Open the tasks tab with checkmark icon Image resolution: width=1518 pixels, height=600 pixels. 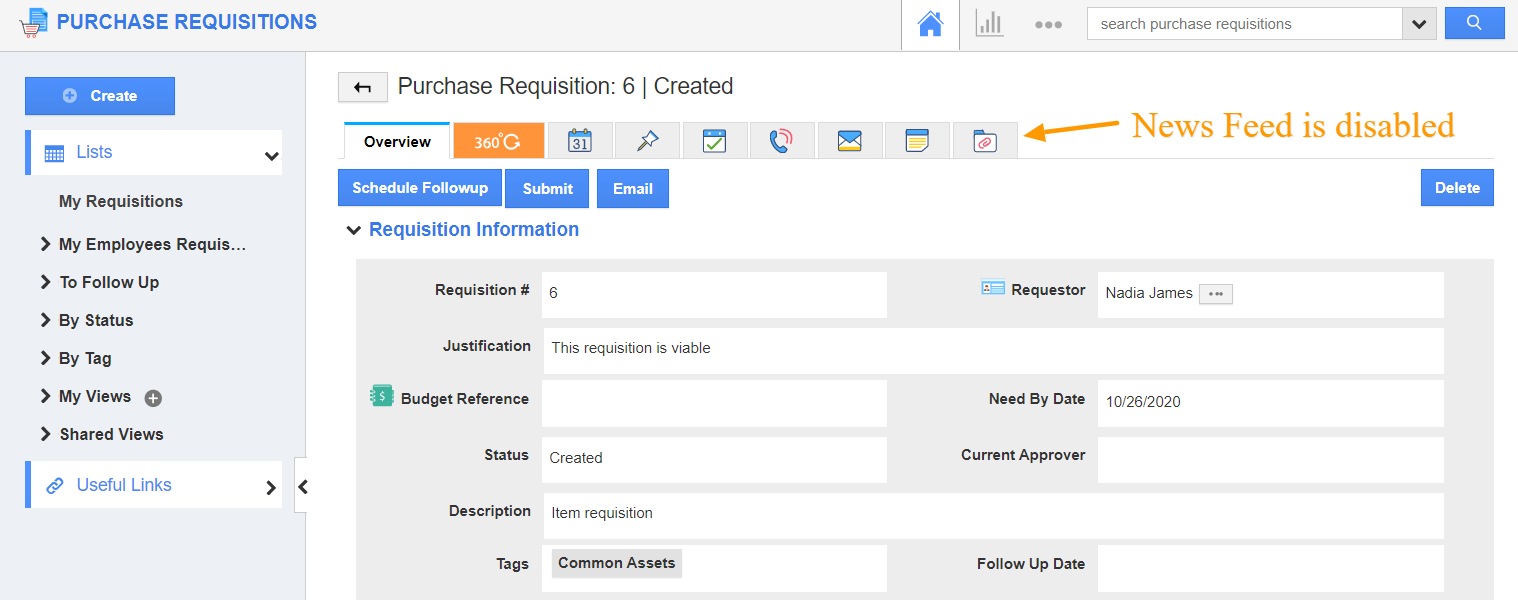(x=714, y=140)
